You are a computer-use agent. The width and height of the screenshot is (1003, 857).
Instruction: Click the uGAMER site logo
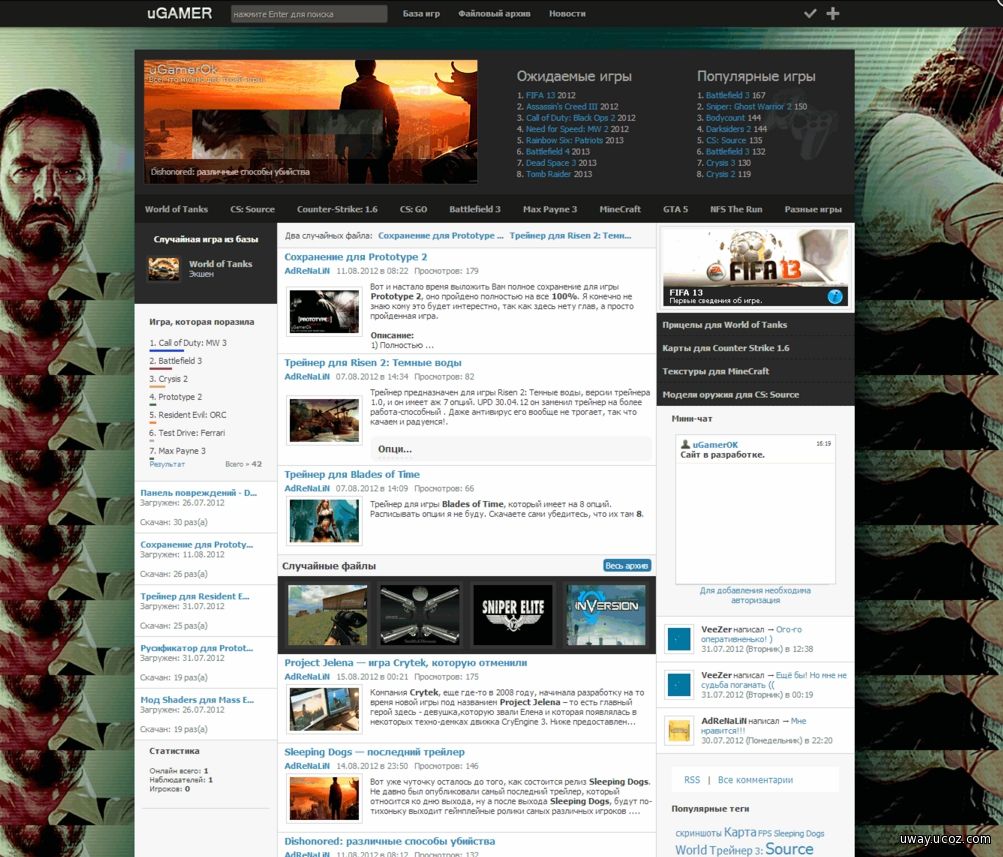(x=179, y=13)
